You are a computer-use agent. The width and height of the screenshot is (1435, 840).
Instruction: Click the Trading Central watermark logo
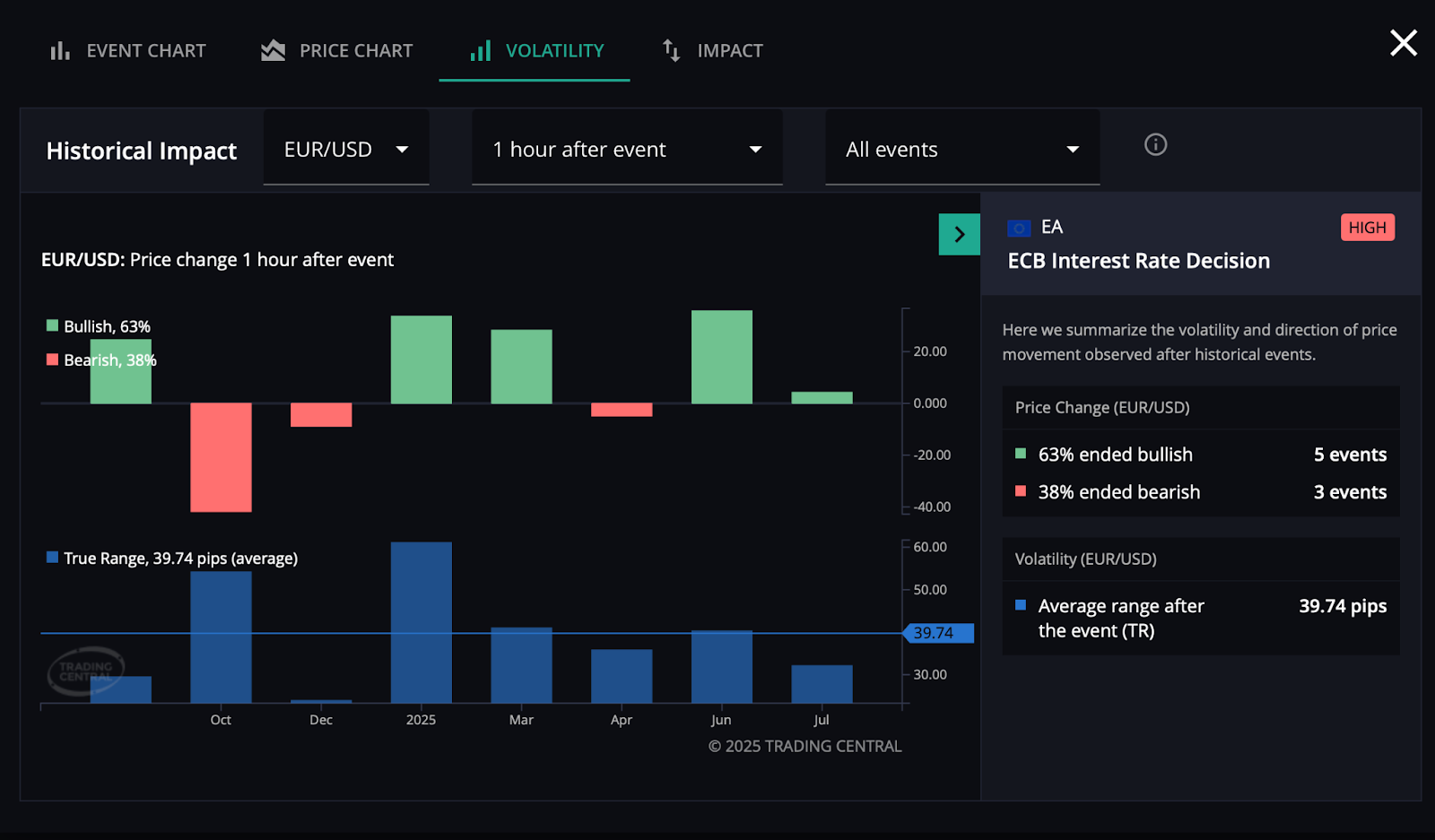[x=85, y=671]
